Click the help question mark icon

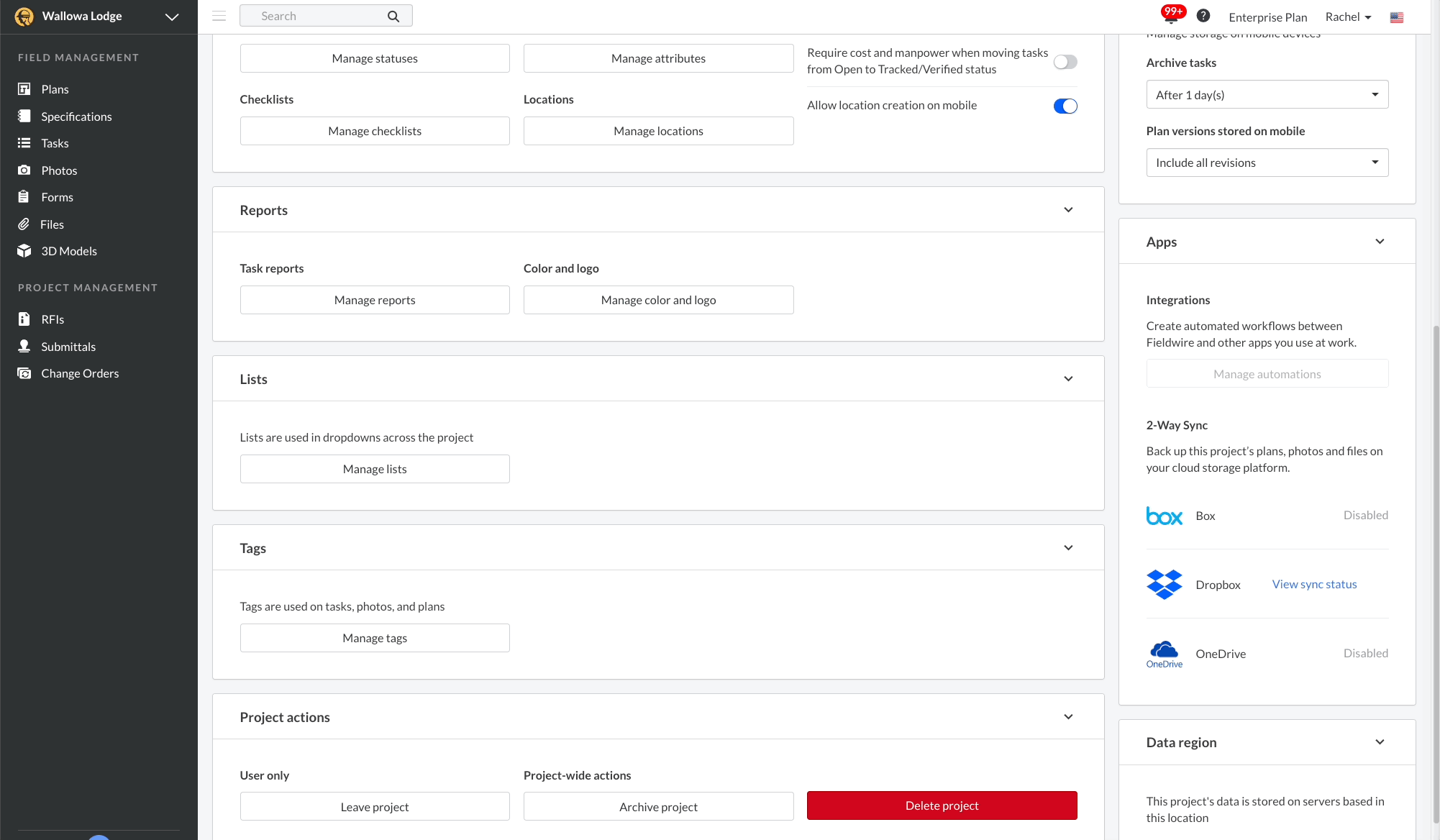[1203, 15]
